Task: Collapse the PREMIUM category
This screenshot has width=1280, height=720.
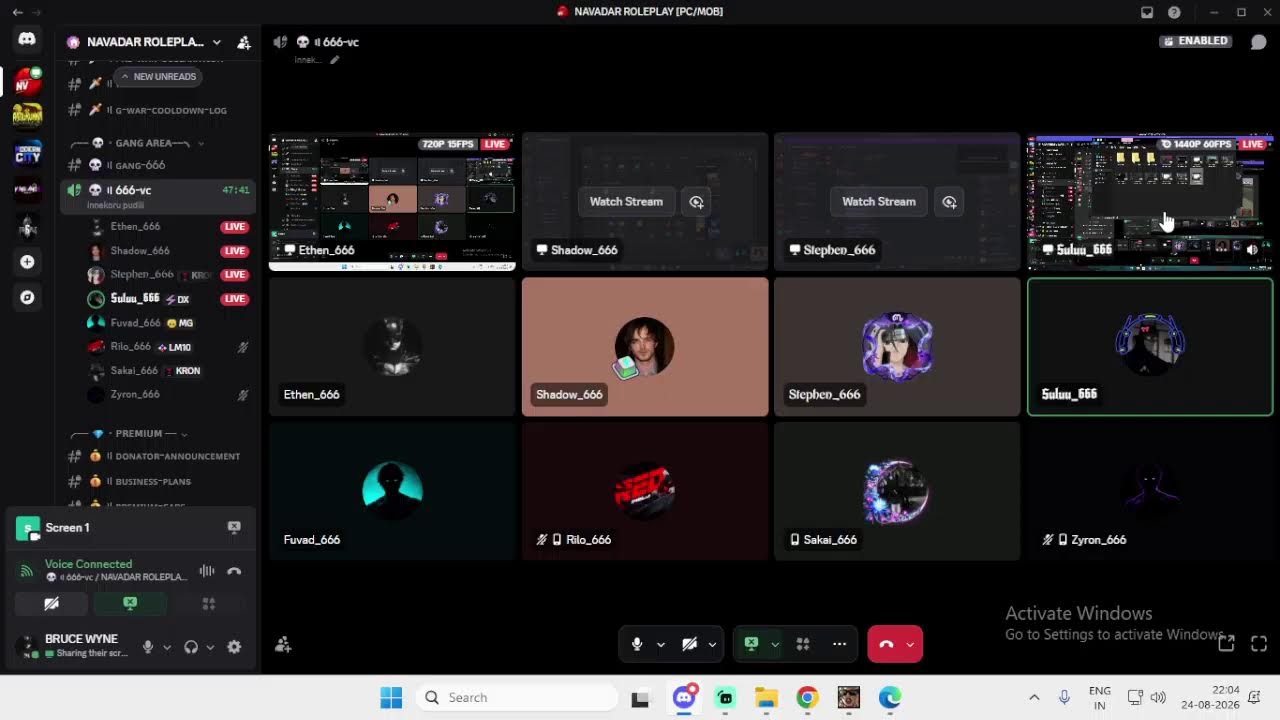Action: point(139,433)
